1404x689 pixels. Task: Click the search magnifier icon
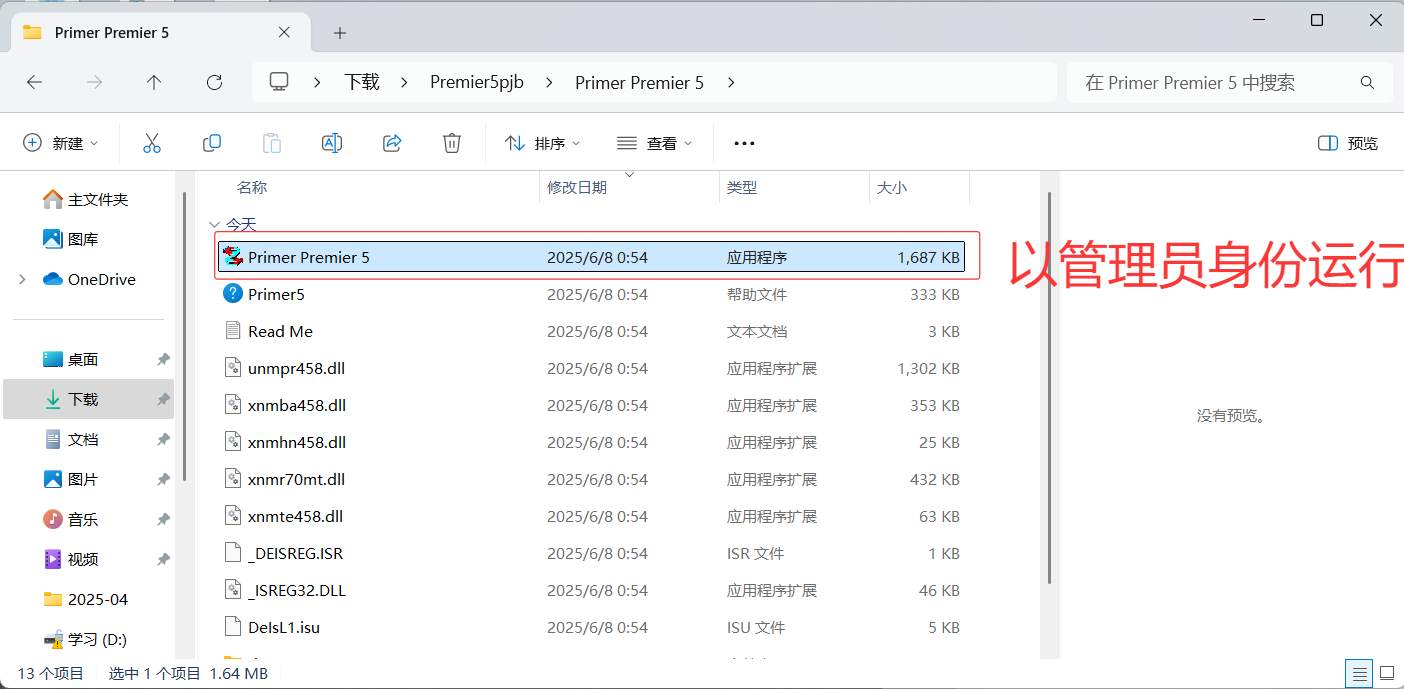tap(1367, 83)
